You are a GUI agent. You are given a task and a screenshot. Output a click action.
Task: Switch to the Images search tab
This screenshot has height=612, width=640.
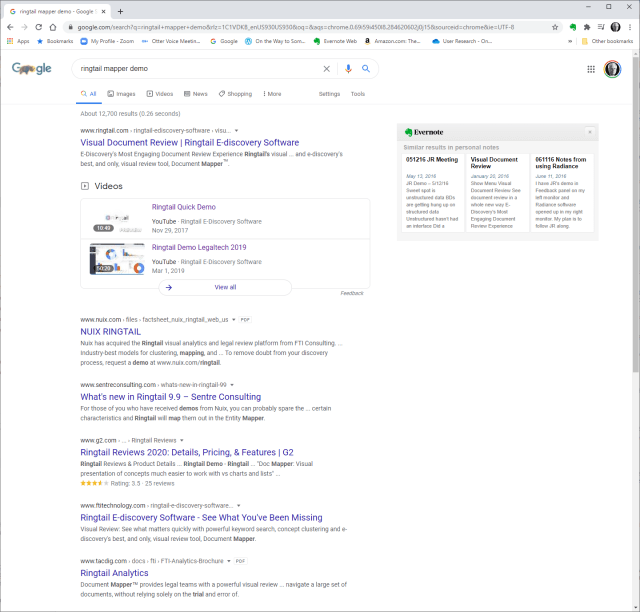pyautogui.click(x=120, y=94)
